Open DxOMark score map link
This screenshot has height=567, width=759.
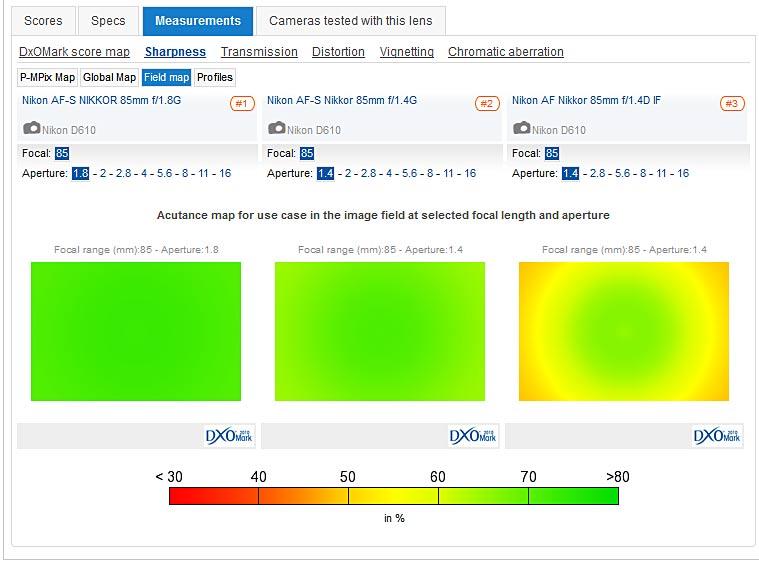point(74,52)
